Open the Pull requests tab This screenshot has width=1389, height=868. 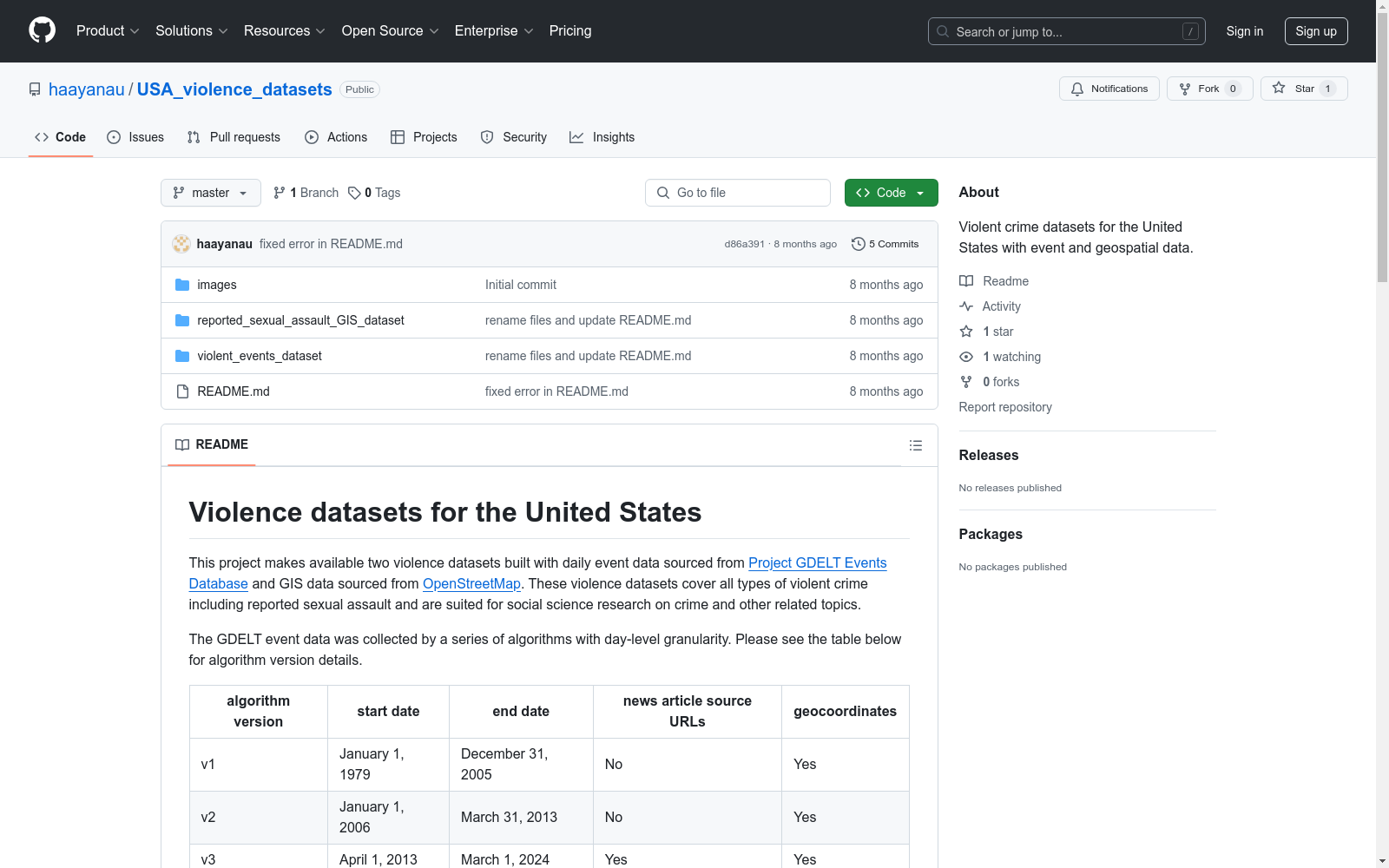[234, 137]
